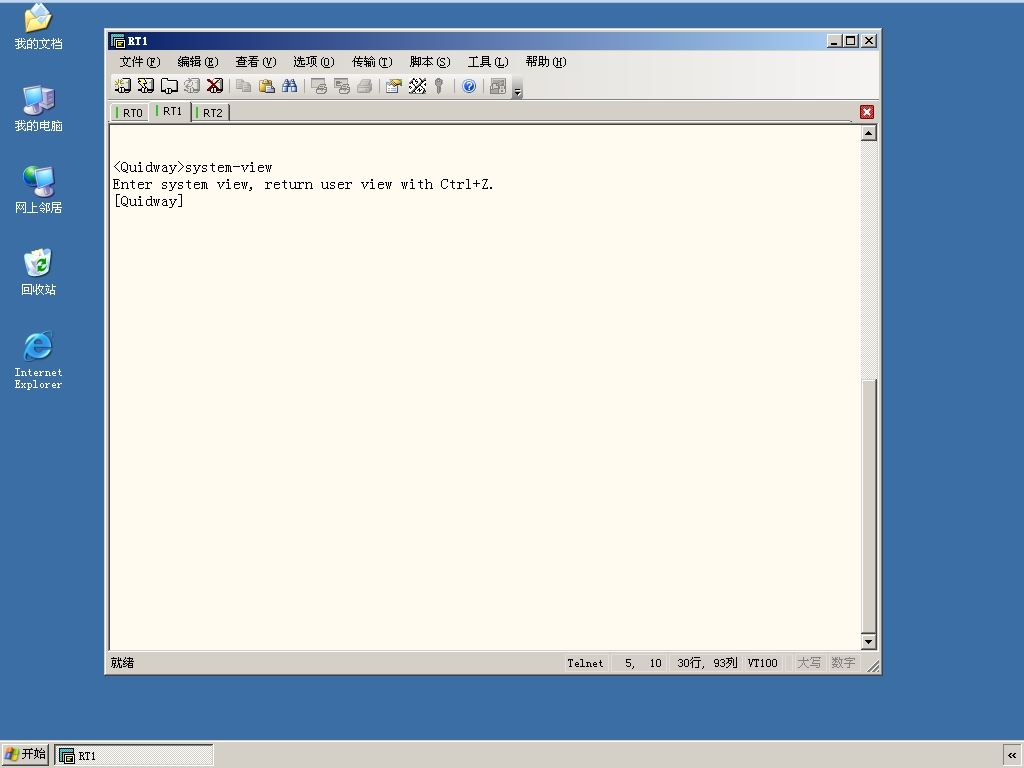This screenshot has width=1024, height=768.
Task: Select the 我的电脑 desktop icon
Action: coord(38,108)
